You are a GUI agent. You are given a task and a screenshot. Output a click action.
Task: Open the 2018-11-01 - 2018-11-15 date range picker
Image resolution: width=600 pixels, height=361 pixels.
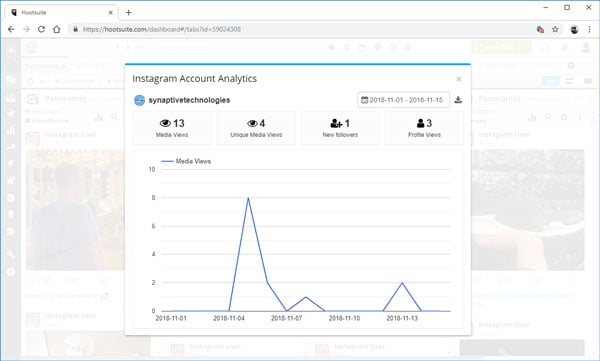403,100
